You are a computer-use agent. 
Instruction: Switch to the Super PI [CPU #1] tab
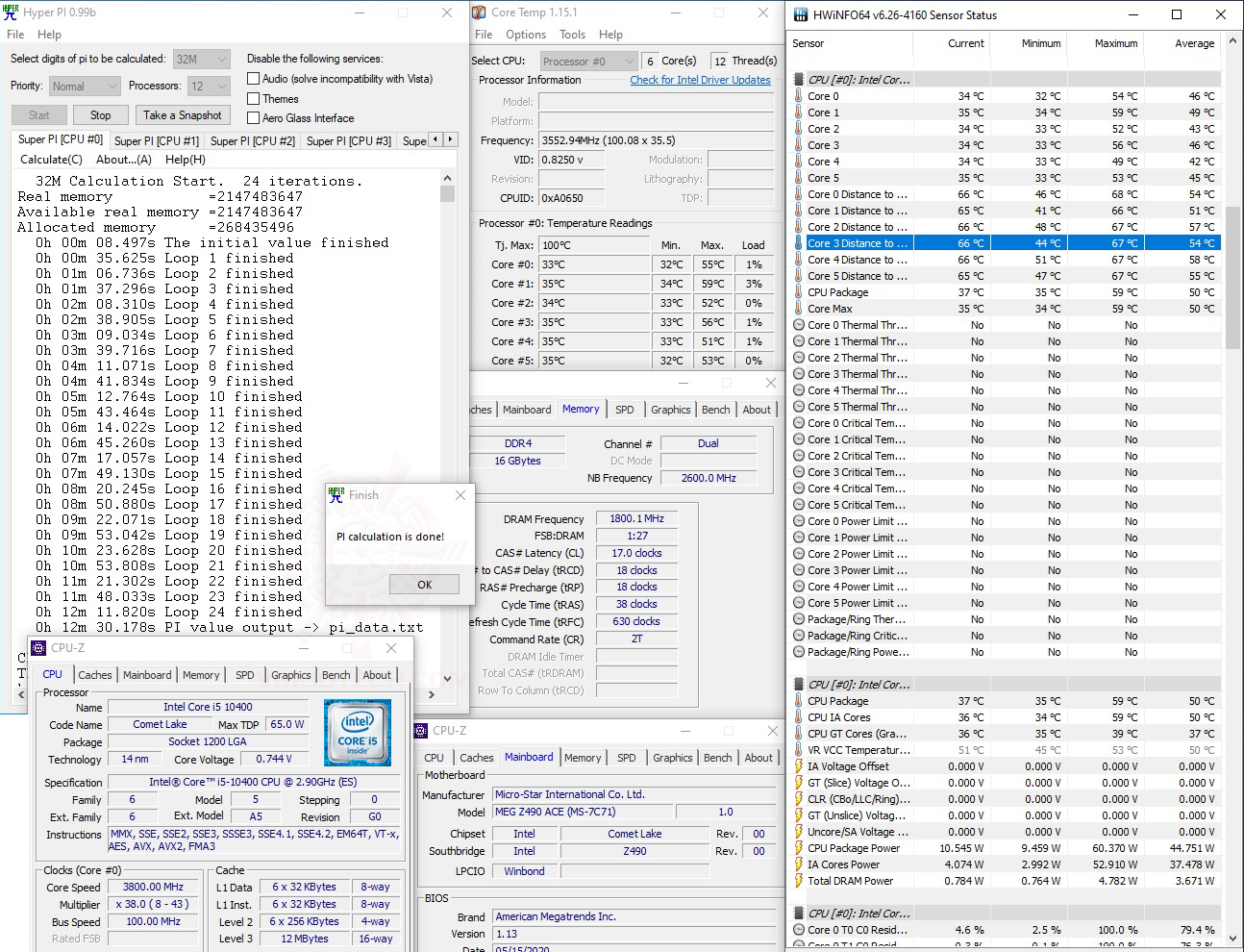(x=157, y=141)
